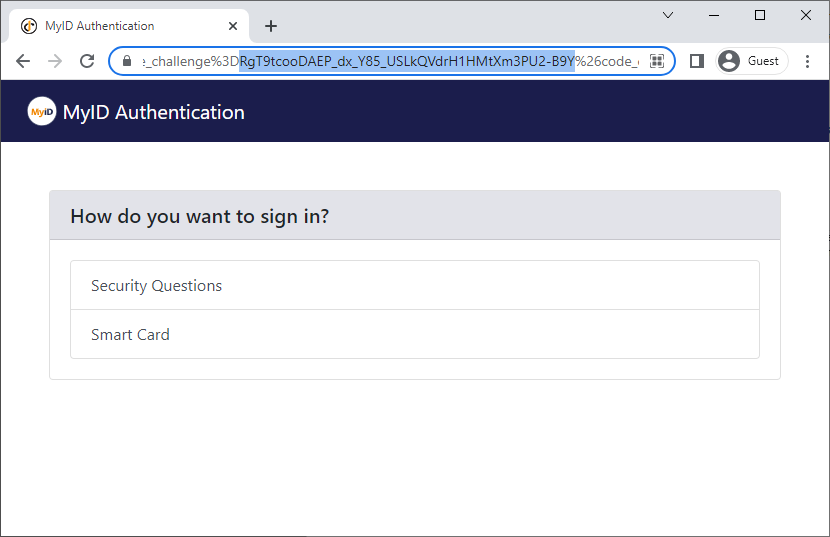Click the forward navigation arrow

55,61
